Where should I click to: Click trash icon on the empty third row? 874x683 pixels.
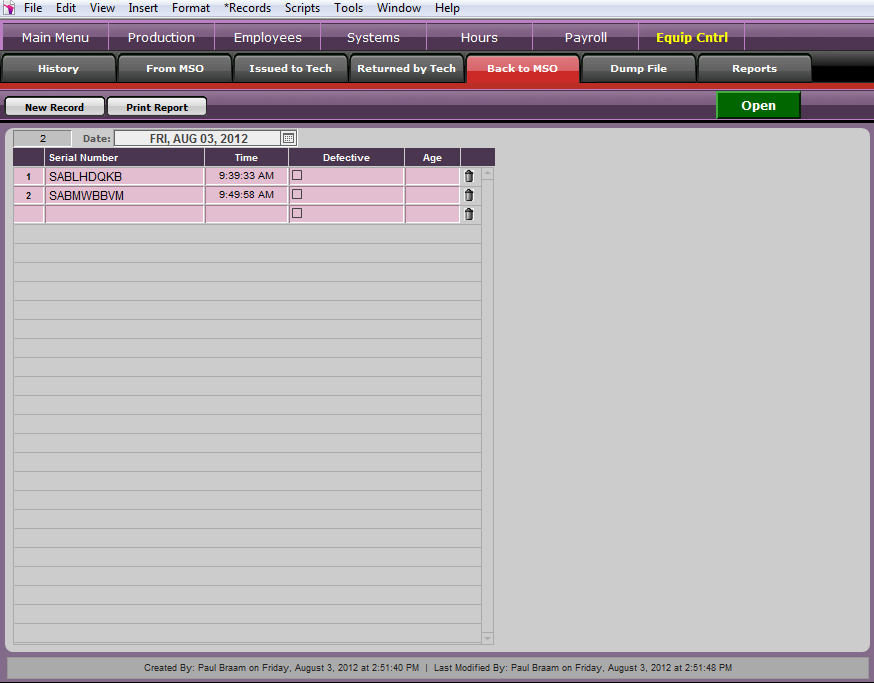tap(469, 214)
